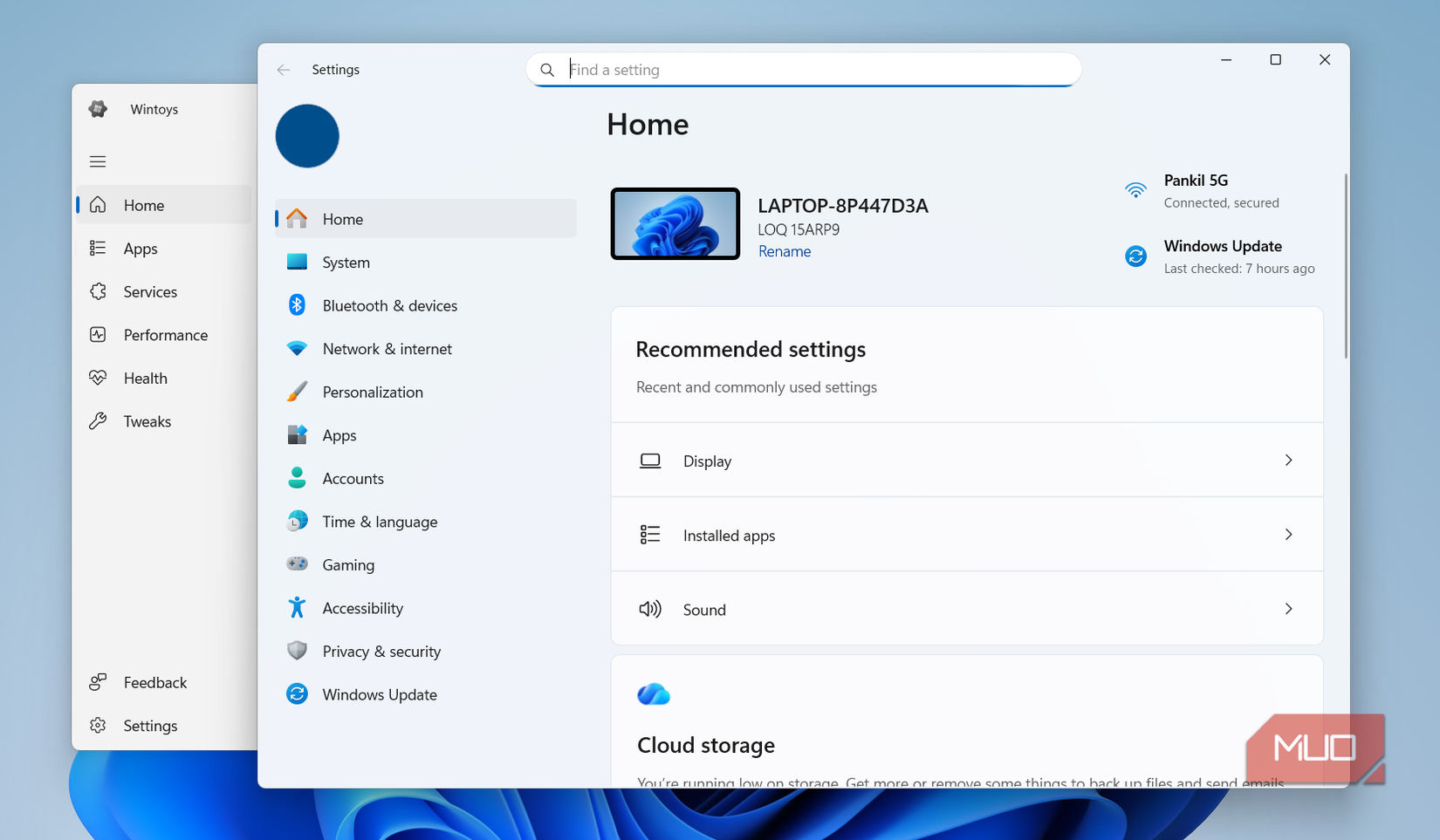Click the Wi-Fi icon next to Pankil 5G

point(1135,190)
